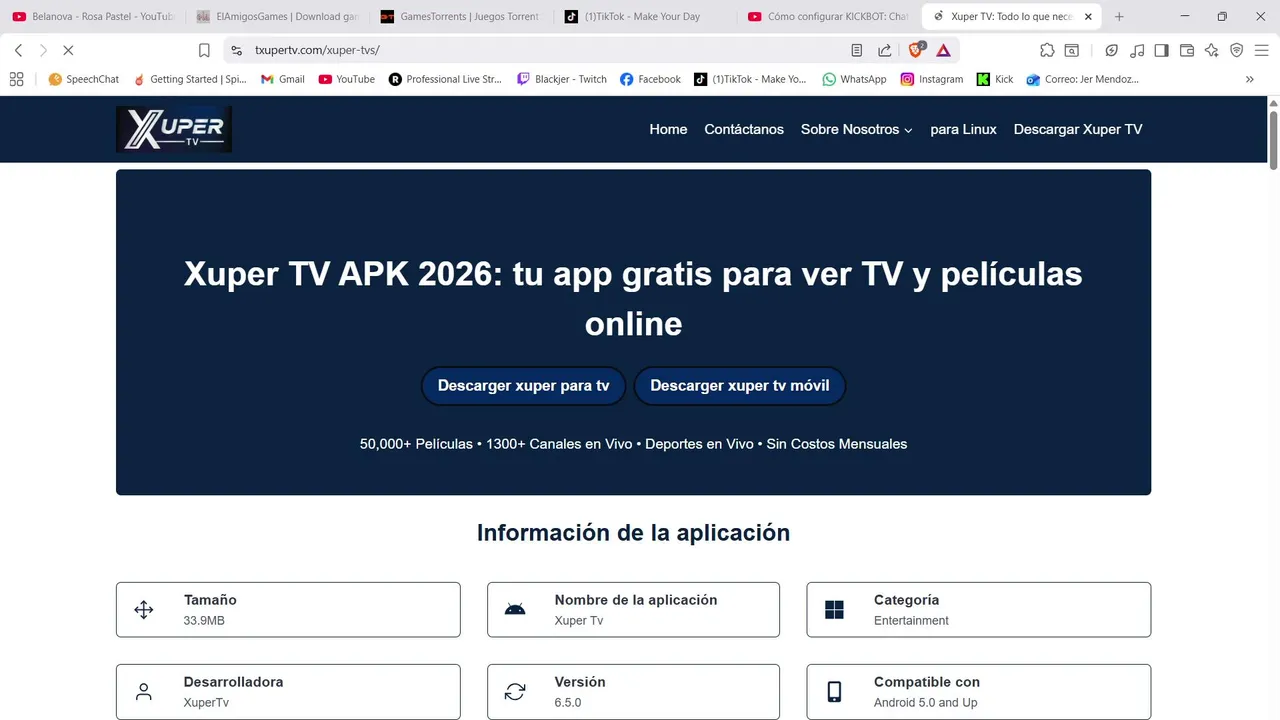The image size is (1280, 720).
Task: Switch to Belanova - Rosa Pastel YouTube tab
Action: (x=92, y=17)
